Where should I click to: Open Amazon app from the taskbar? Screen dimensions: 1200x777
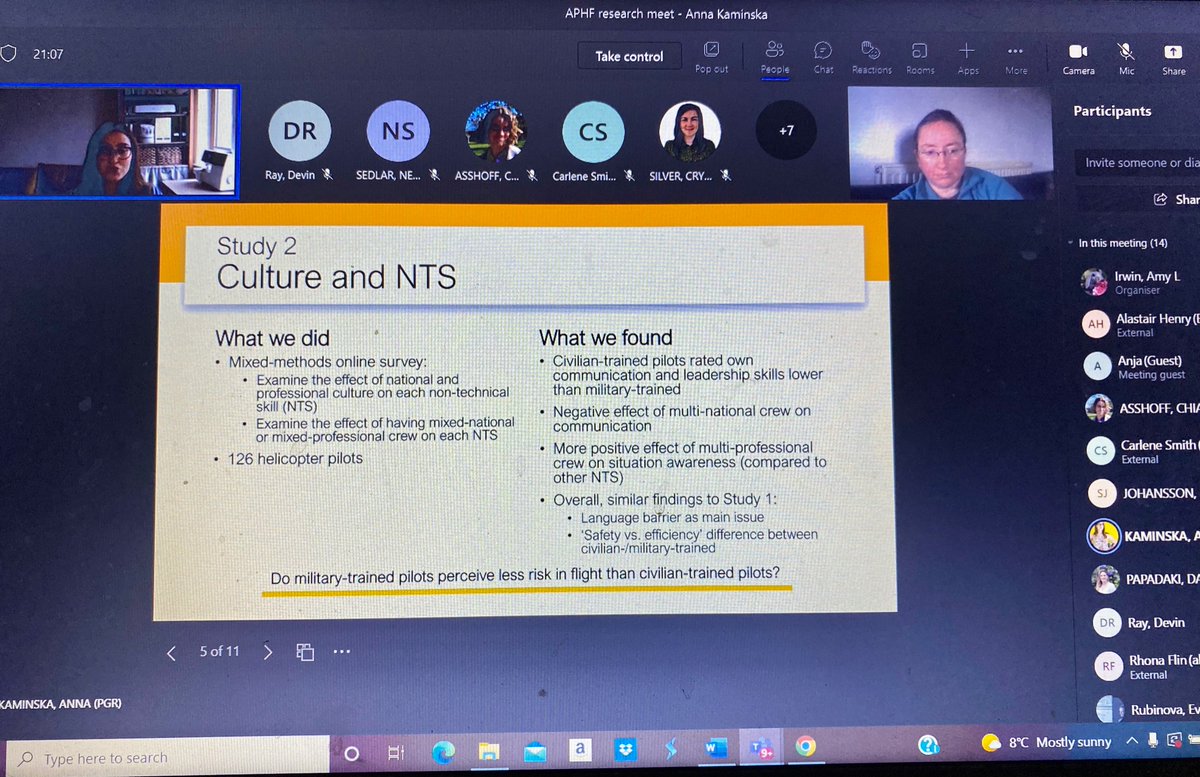coord(579,748)
